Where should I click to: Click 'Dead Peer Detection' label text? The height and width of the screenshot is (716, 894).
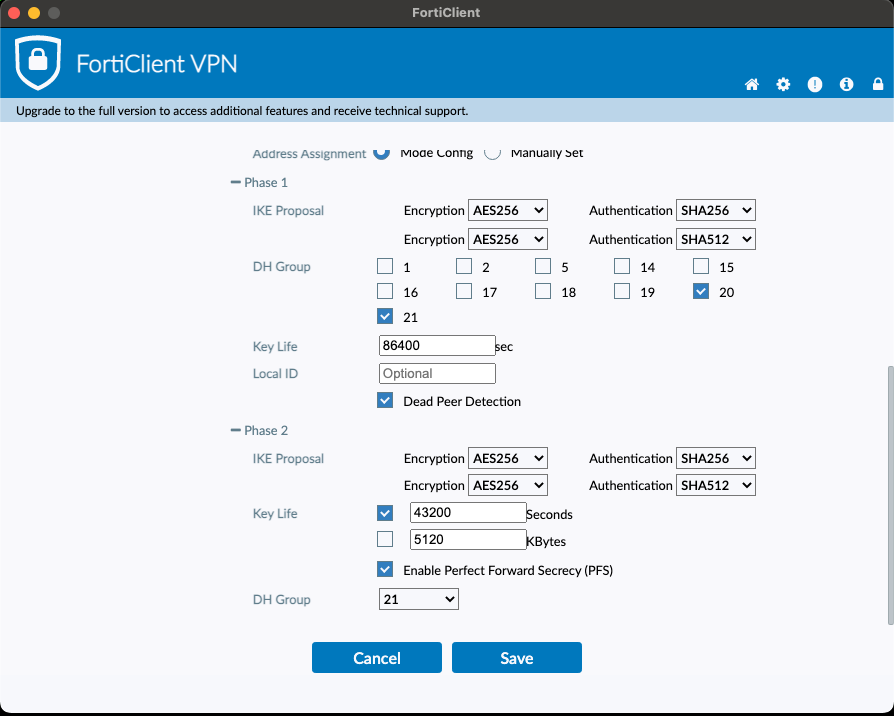click(462, 401)
